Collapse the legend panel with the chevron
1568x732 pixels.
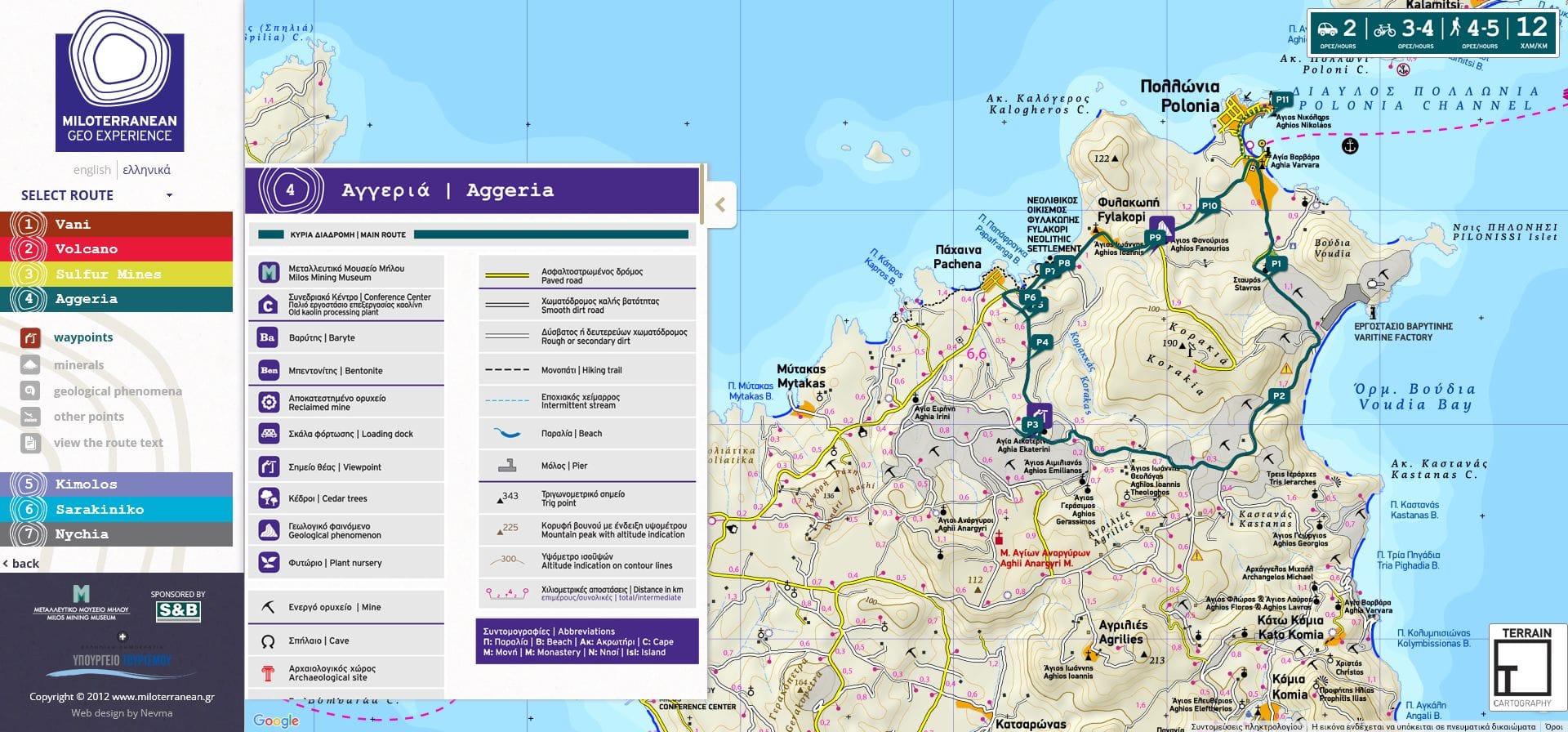[x=720, y=205]
